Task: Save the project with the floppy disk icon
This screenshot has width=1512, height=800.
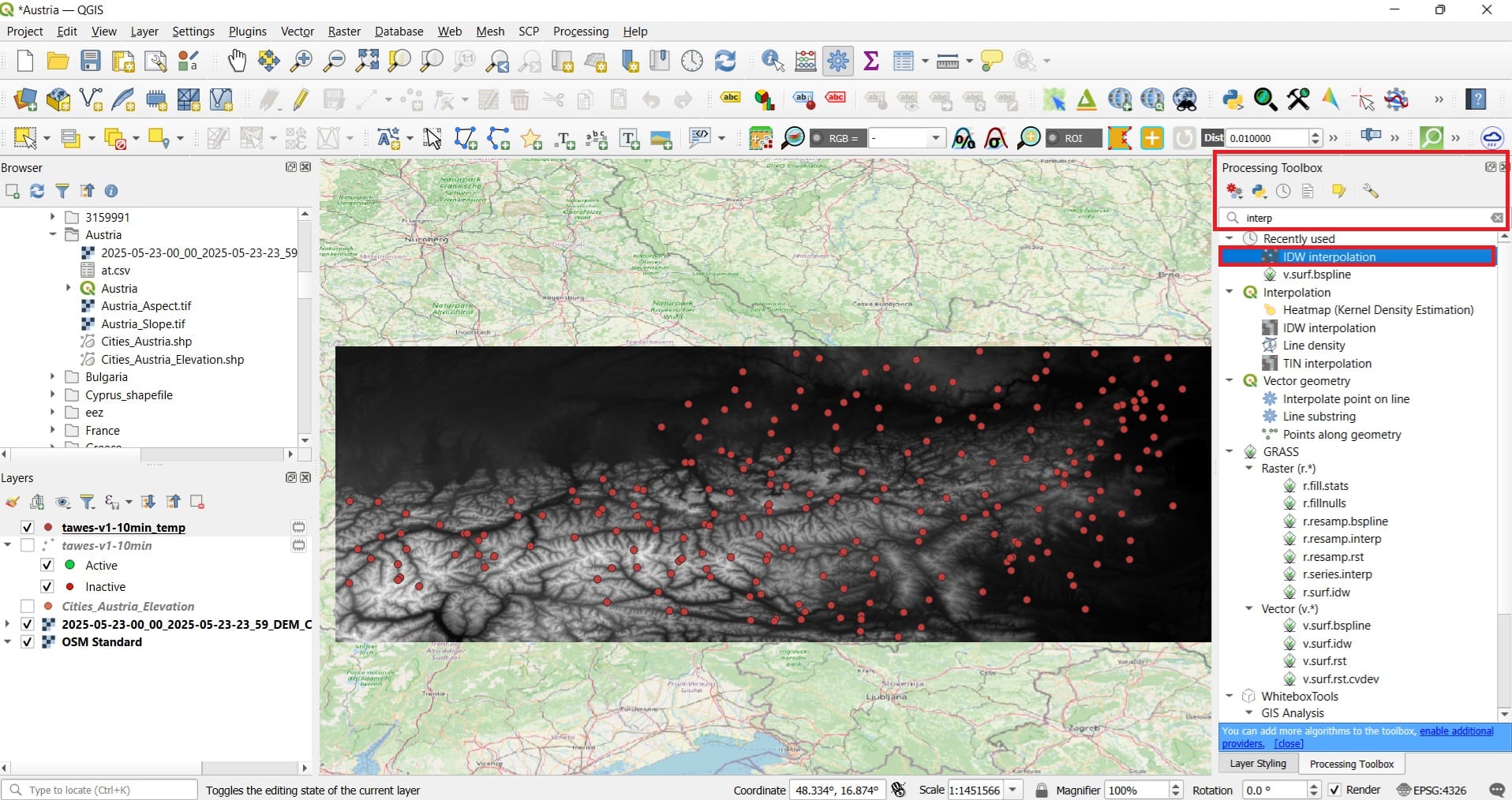Action: coord(91,61)
